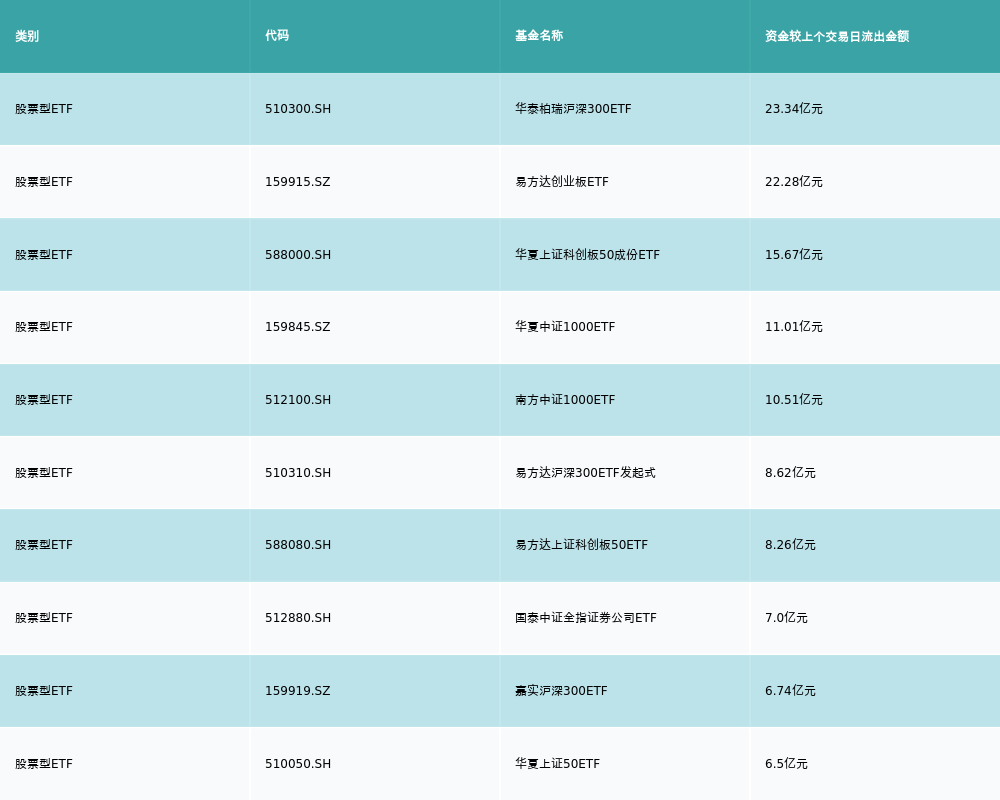Select outflow amount 8.26亿元
Screen dimensions: 1000x800
coord(790,545)
